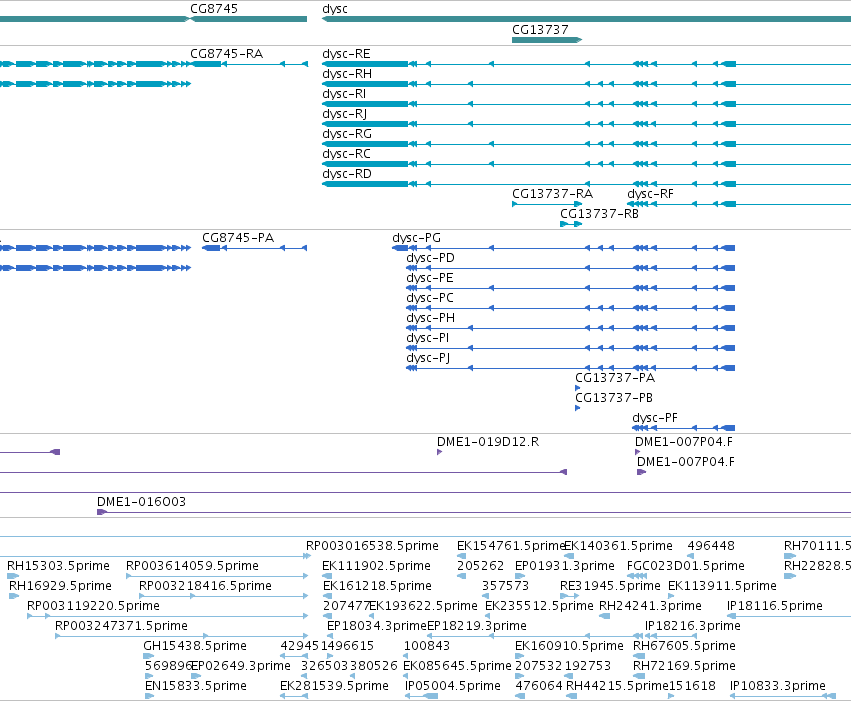Click the EK085645.5prime EST
This screenshot has height=701, width=851.
click(457, 666)
